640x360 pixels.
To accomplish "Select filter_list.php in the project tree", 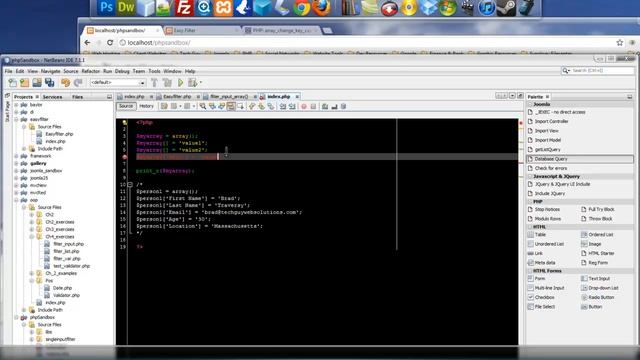I will pos(66,251).
